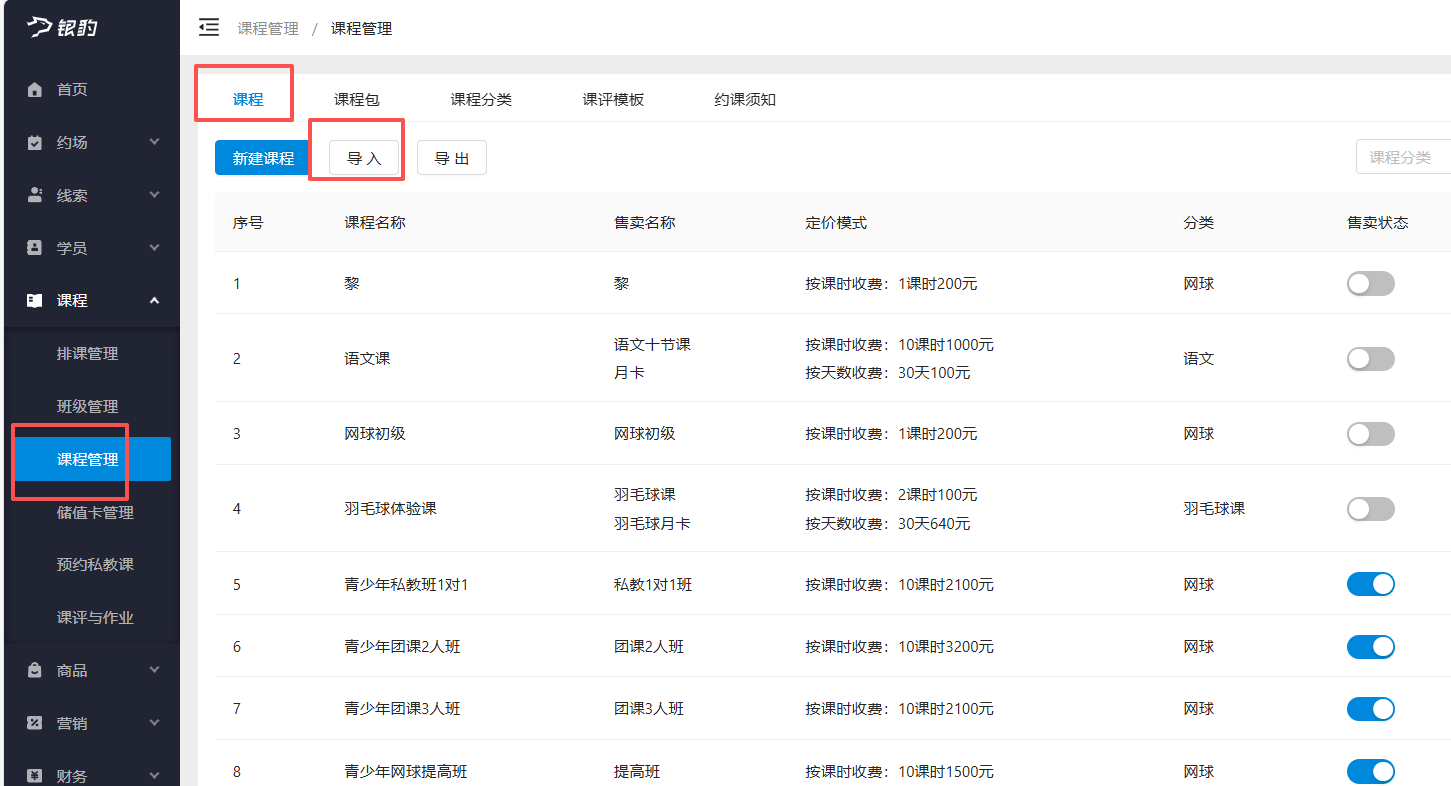The height and width of the screenshot is (786, 1451).
Task: Select the 线索 leads icon in sidebar
Action: (x=33, y=194)
